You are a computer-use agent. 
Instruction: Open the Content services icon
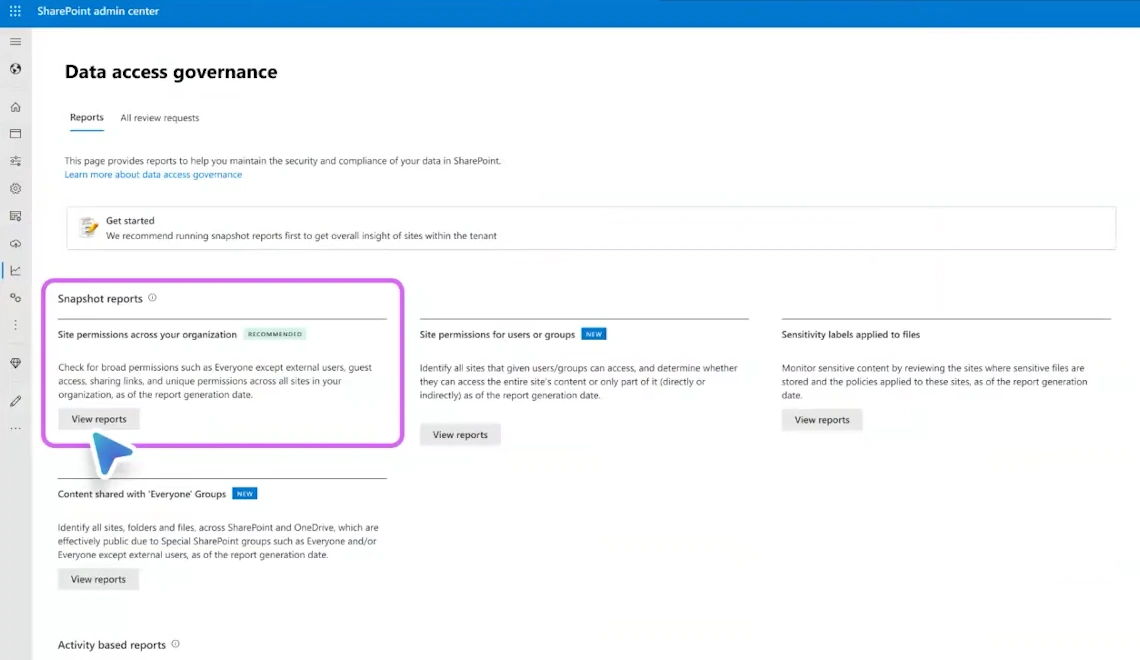tap(15, 216)
